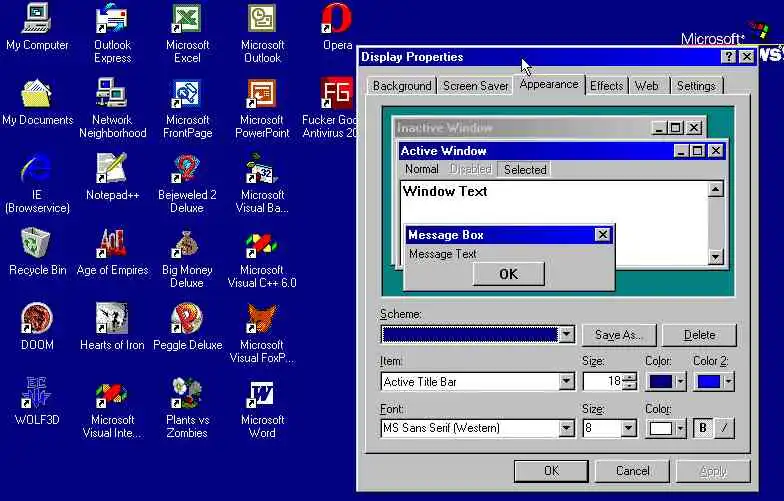The width and height of the screenshot is (784, 501).
Task: Click Selected in the preview menu
Action: point(524,170)
